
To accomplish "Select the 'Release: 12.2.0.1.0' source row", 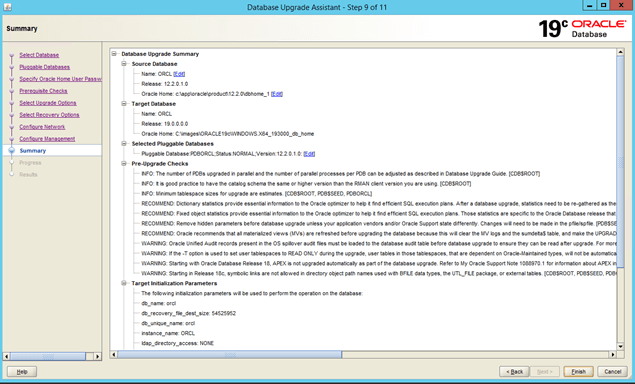I will coord(164,84).
